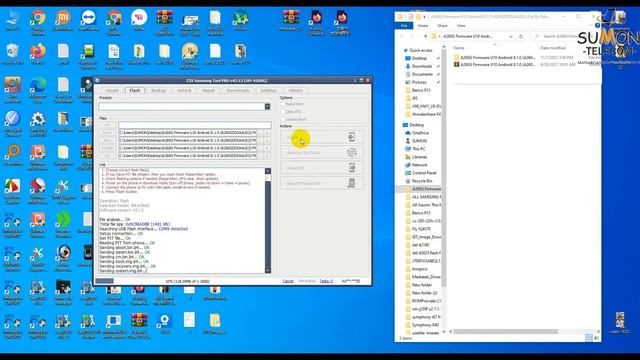Click the Read PIT button
The image size is (640, 360).
click(321, 168)
